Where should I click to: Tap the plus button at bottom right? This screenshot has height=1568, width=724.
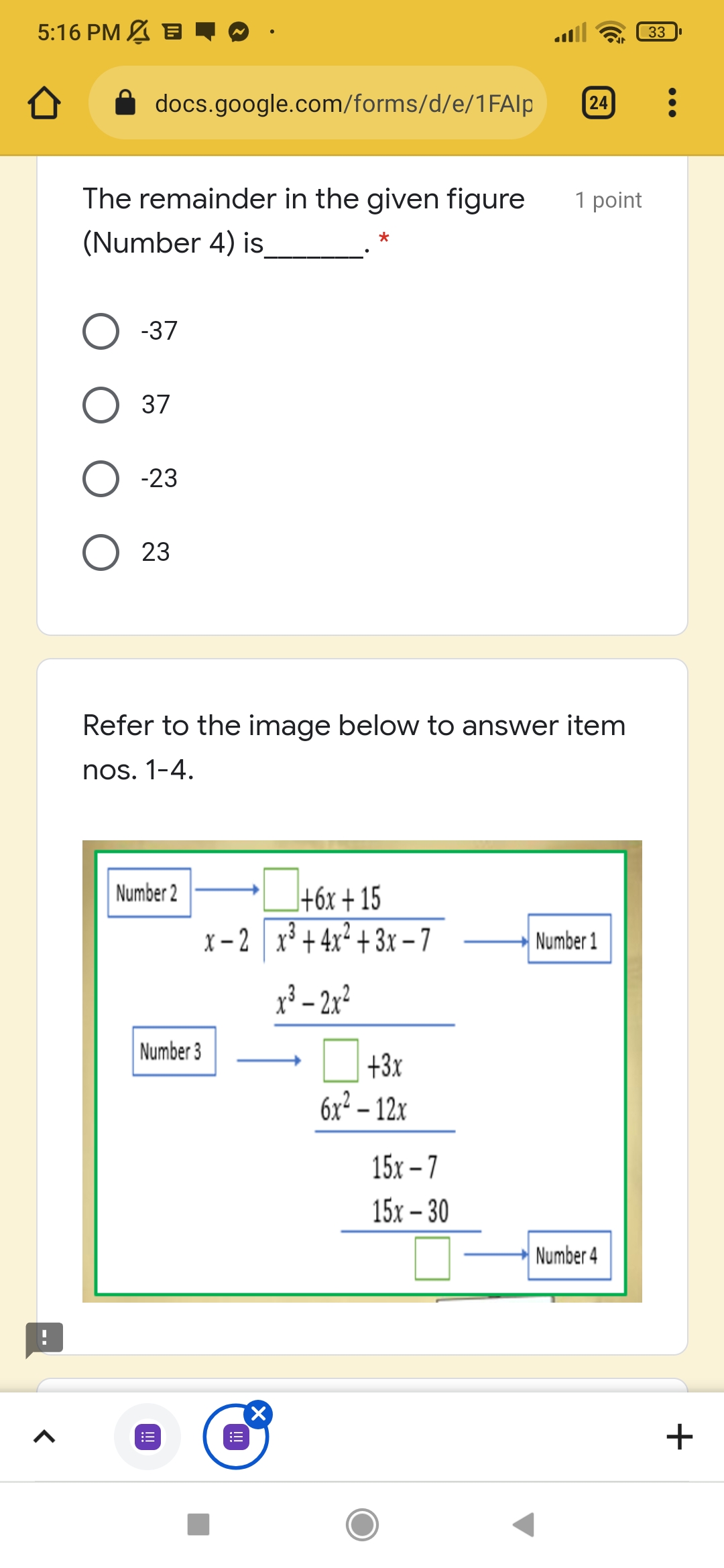pos(680,1436)
